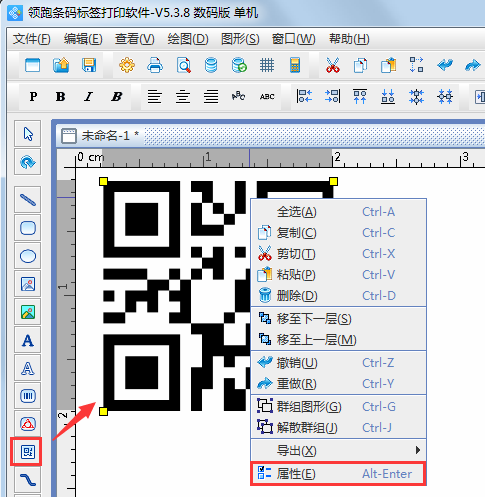
Task: Open file using the folder icon
Action: pos(61,65)
